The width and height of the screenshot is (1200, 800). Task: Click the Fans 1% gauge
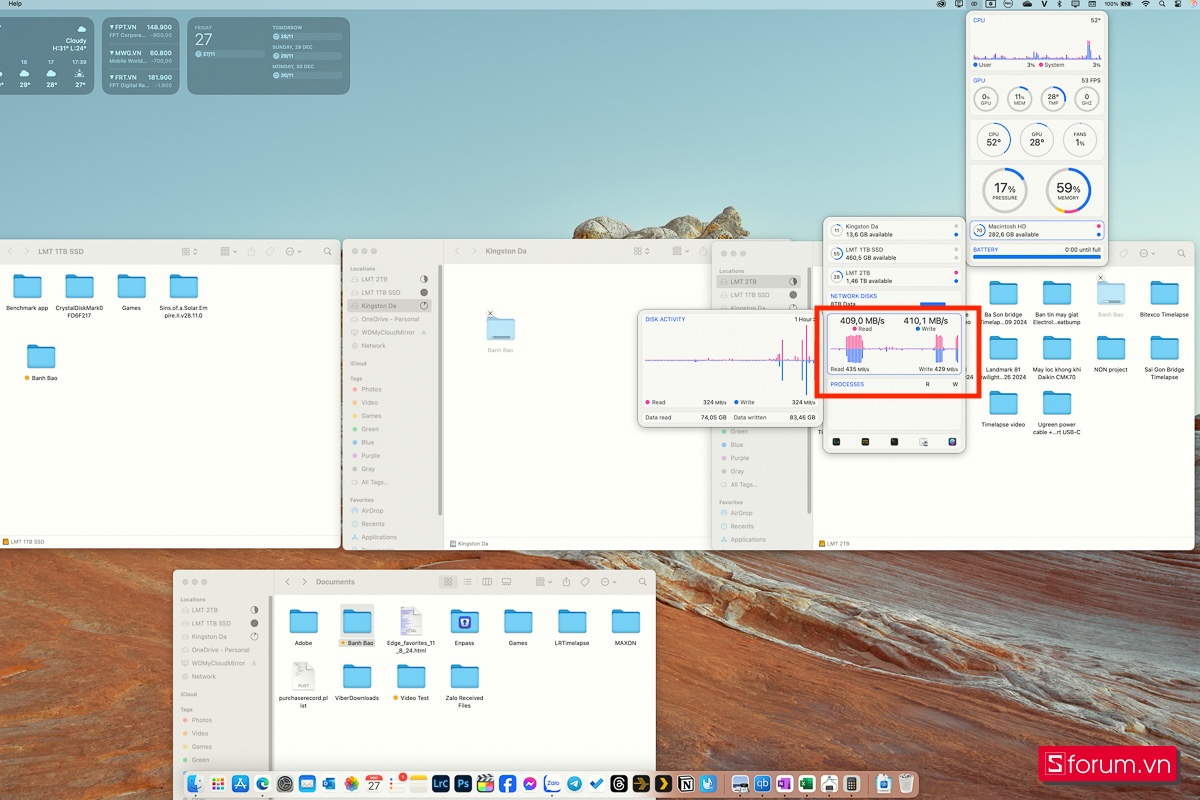point(1080,140)
